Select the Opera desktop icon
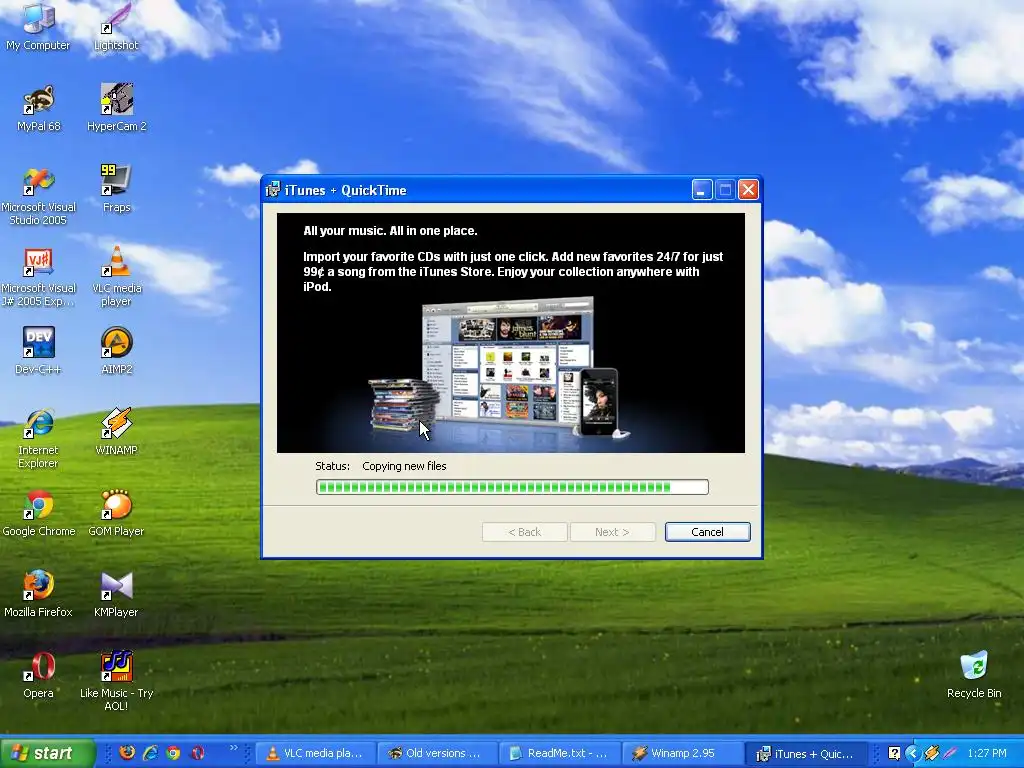The height and width of the screenshot is (768, 1024). [x=39, y=675]
